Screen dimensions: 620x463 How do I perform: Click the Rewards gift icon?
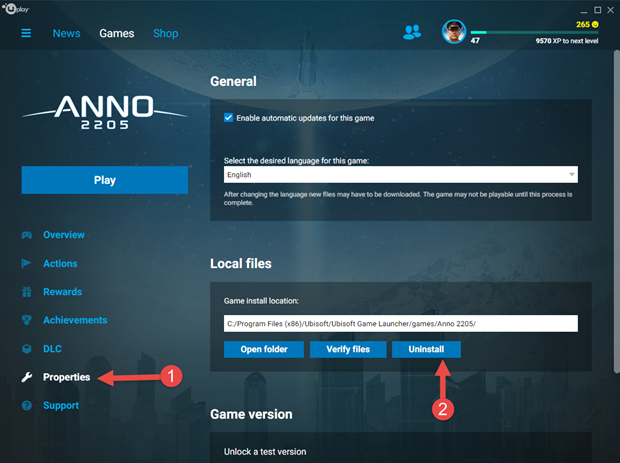[26, 292]
